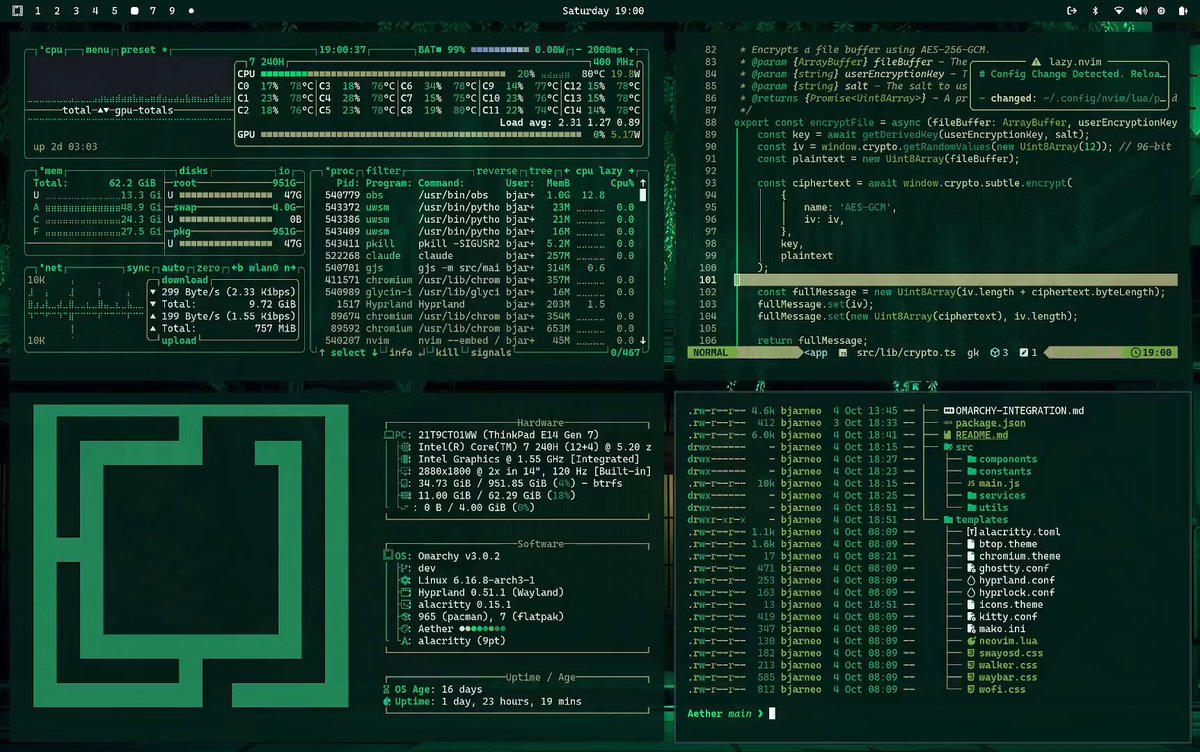
Task: Open the filter field in btop proc box
Action: (x=383, y=171)
